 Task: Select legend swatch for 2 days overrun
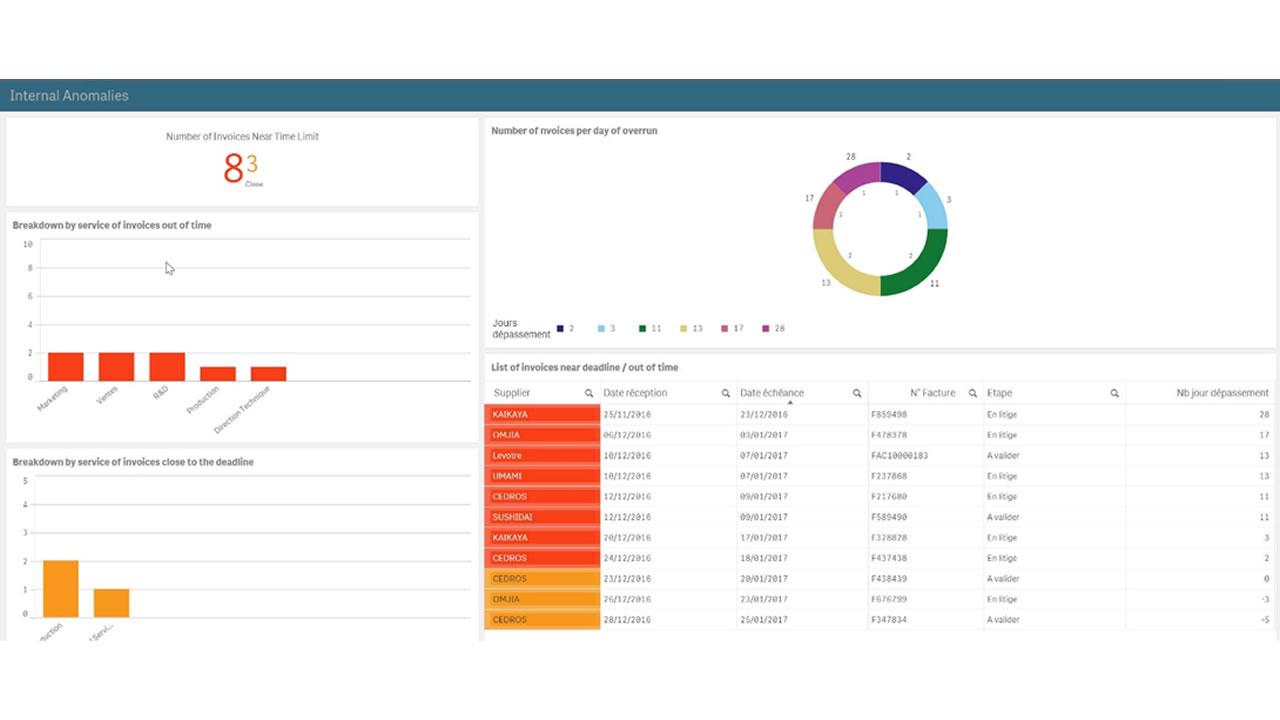[561, 328]
